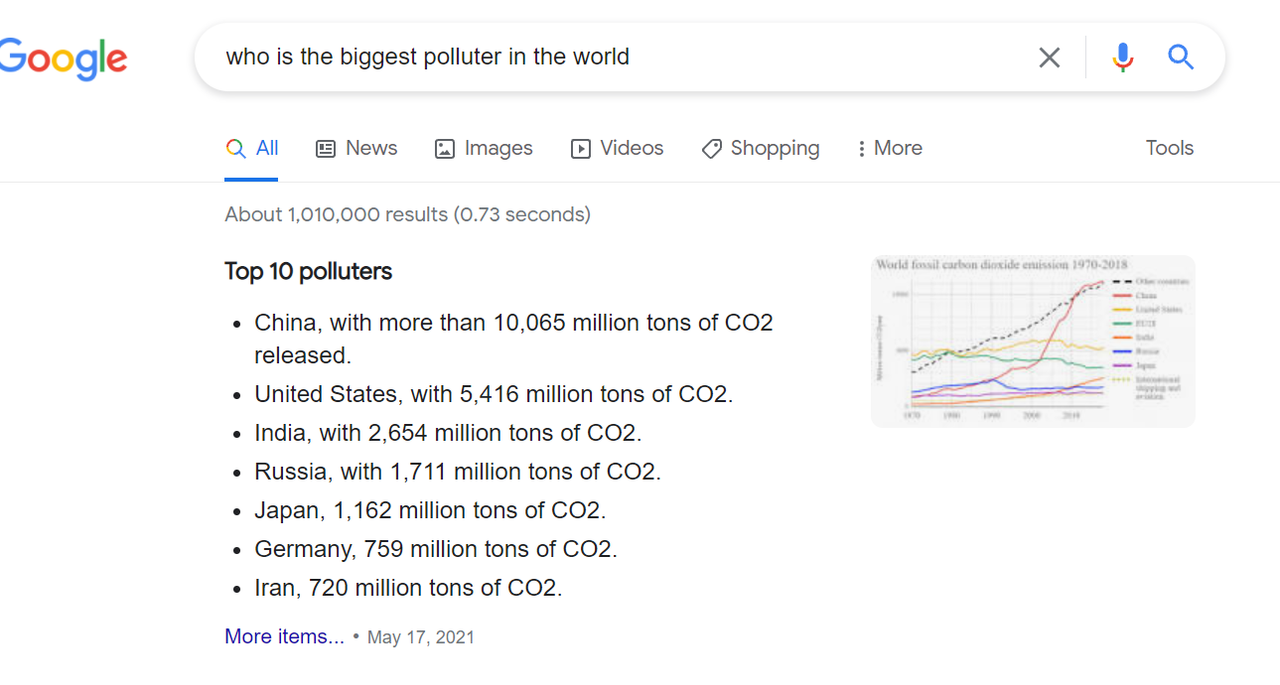This screenshot has width=1280, height=685.
Task: Click the China 10,065 million tons entry
Action: [x=514, y=339]
